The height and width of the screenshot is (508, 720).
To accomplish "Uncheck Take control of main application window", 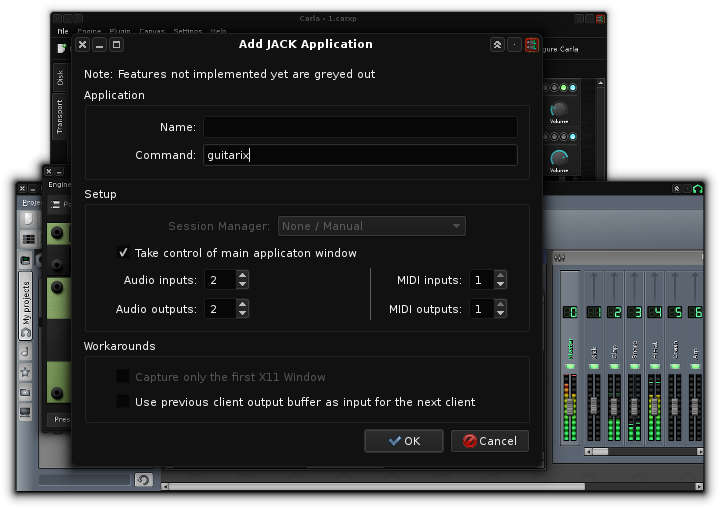I will point(123,253).
